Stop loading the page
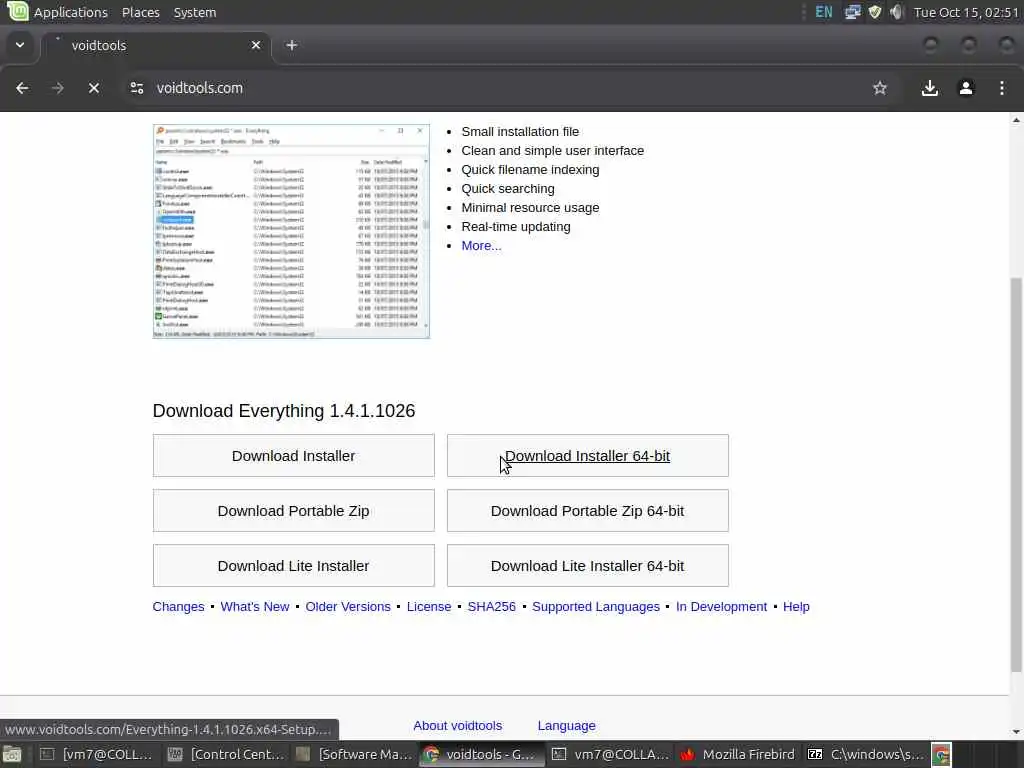 click(94, 88)
